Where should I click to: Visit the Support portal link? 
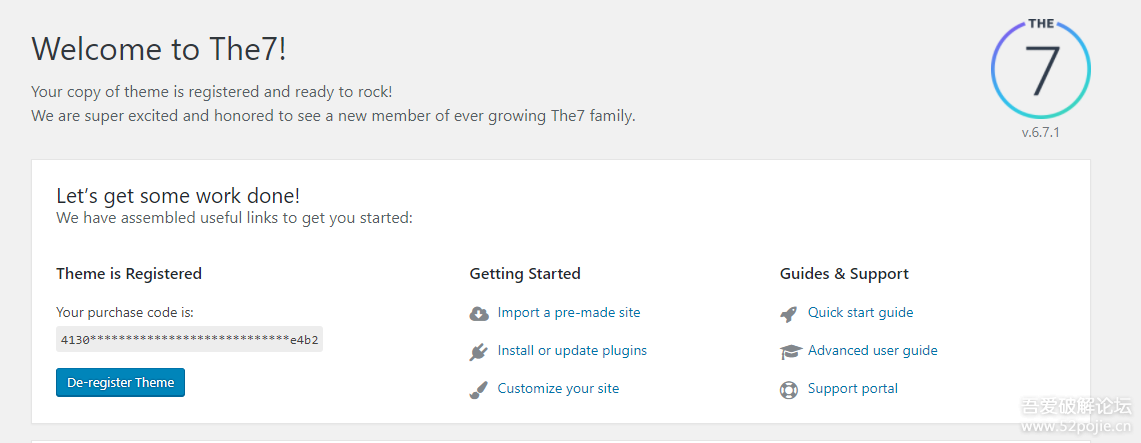tap(853, 389)
